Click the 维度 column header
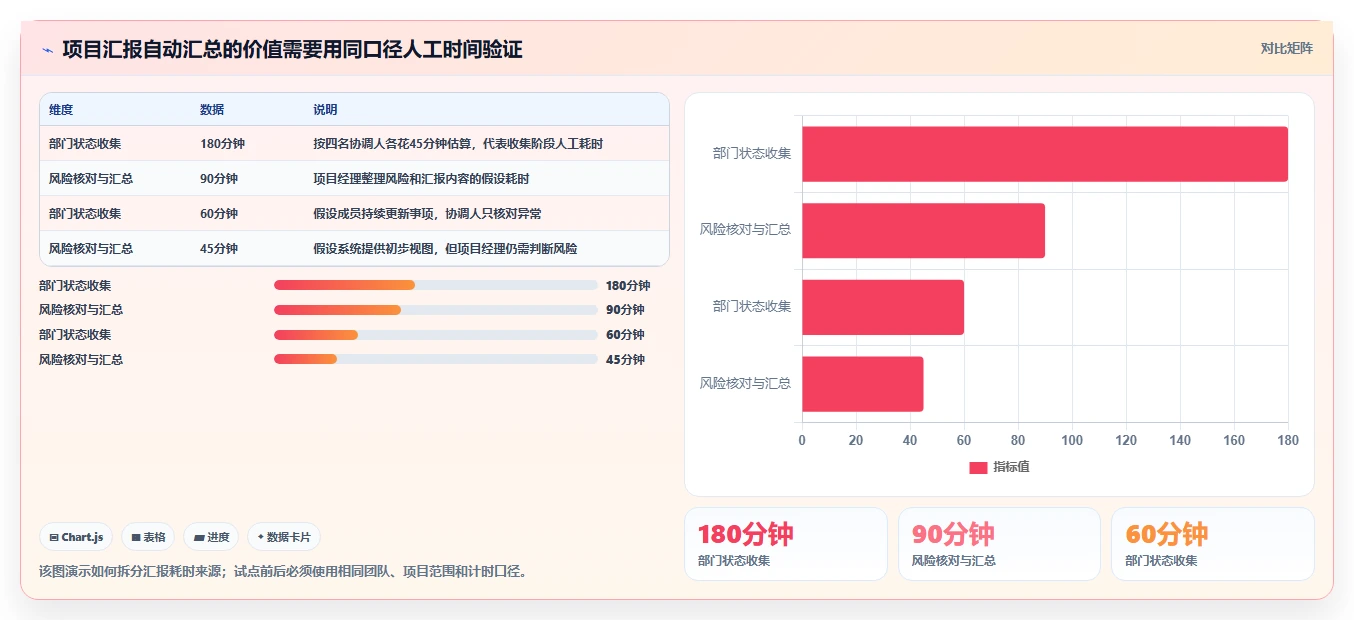The image size is (1354, 620). 61,110
